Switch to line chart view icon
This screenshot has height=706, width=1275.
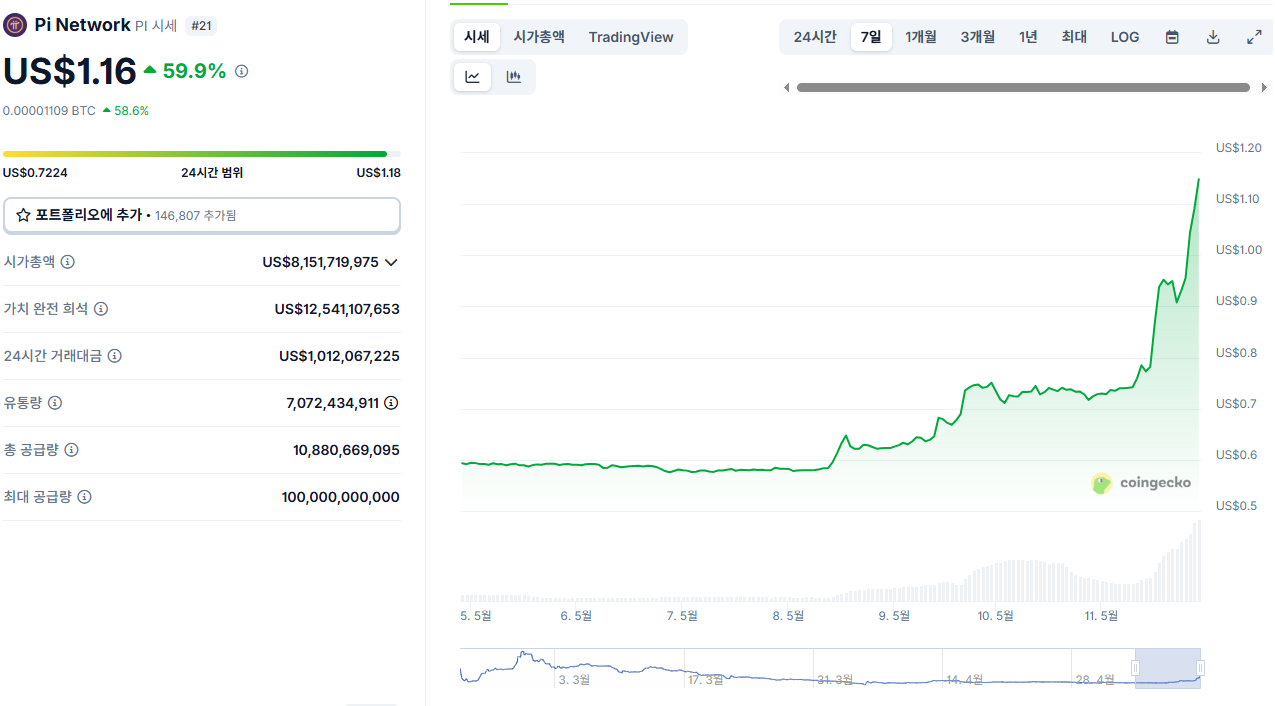click(473, 77)
